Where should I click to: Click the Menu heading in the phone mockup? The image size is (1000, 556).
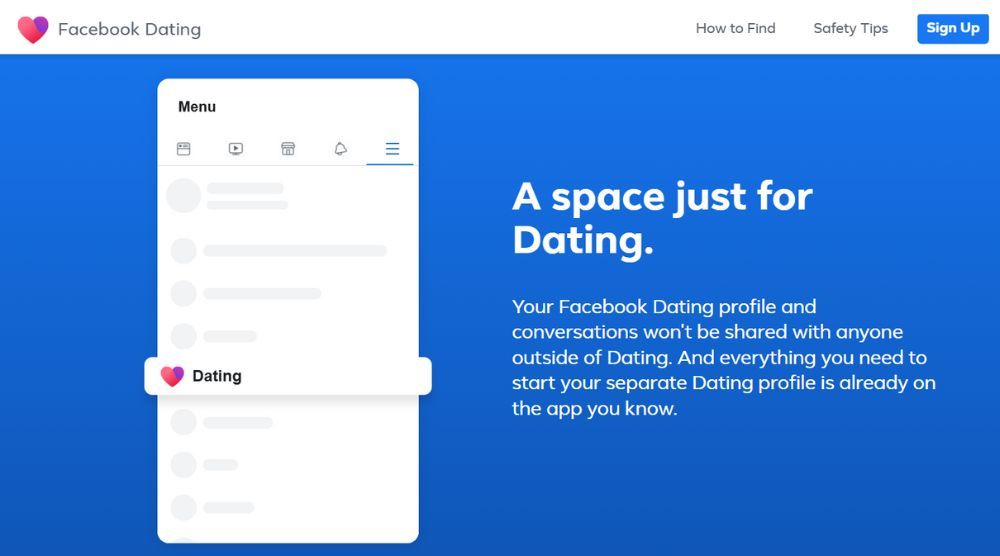tap(197, 106)
